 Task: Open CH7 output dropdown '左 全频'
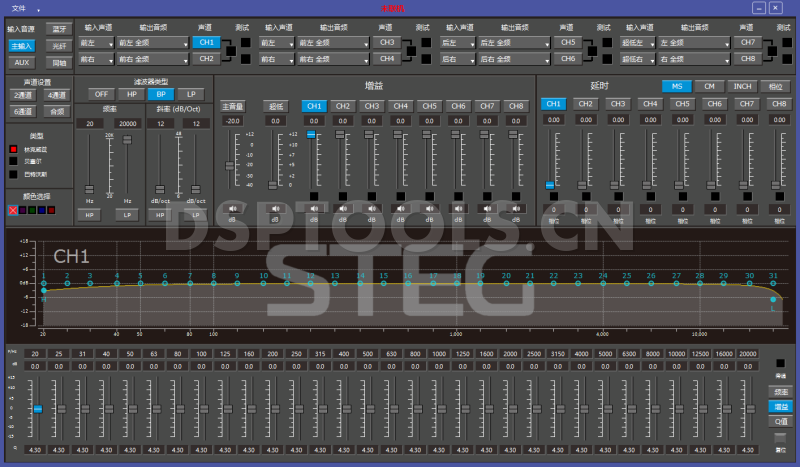coord(694,43)
